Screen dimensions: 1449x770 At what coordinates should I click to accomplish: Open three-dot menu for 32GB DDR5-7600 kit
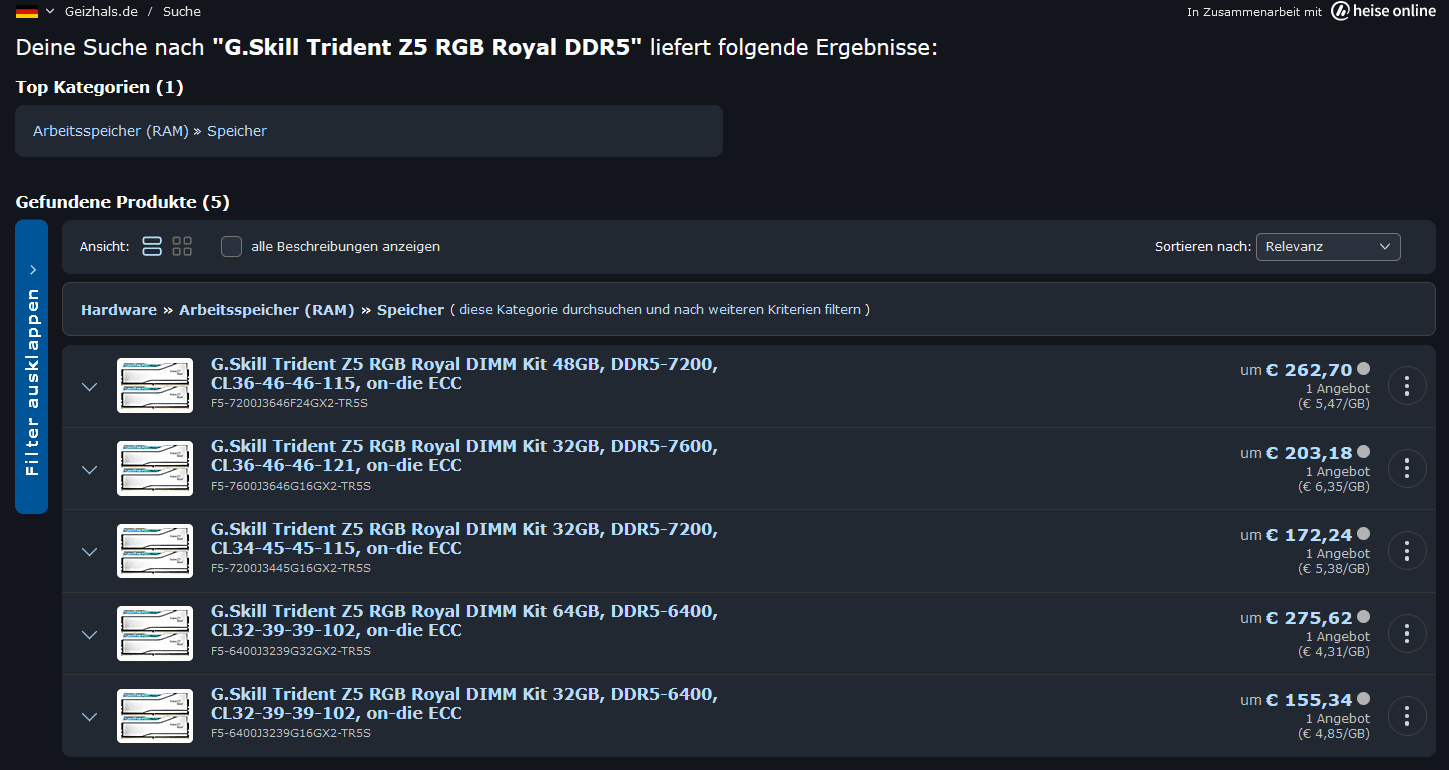[1407, 468]
